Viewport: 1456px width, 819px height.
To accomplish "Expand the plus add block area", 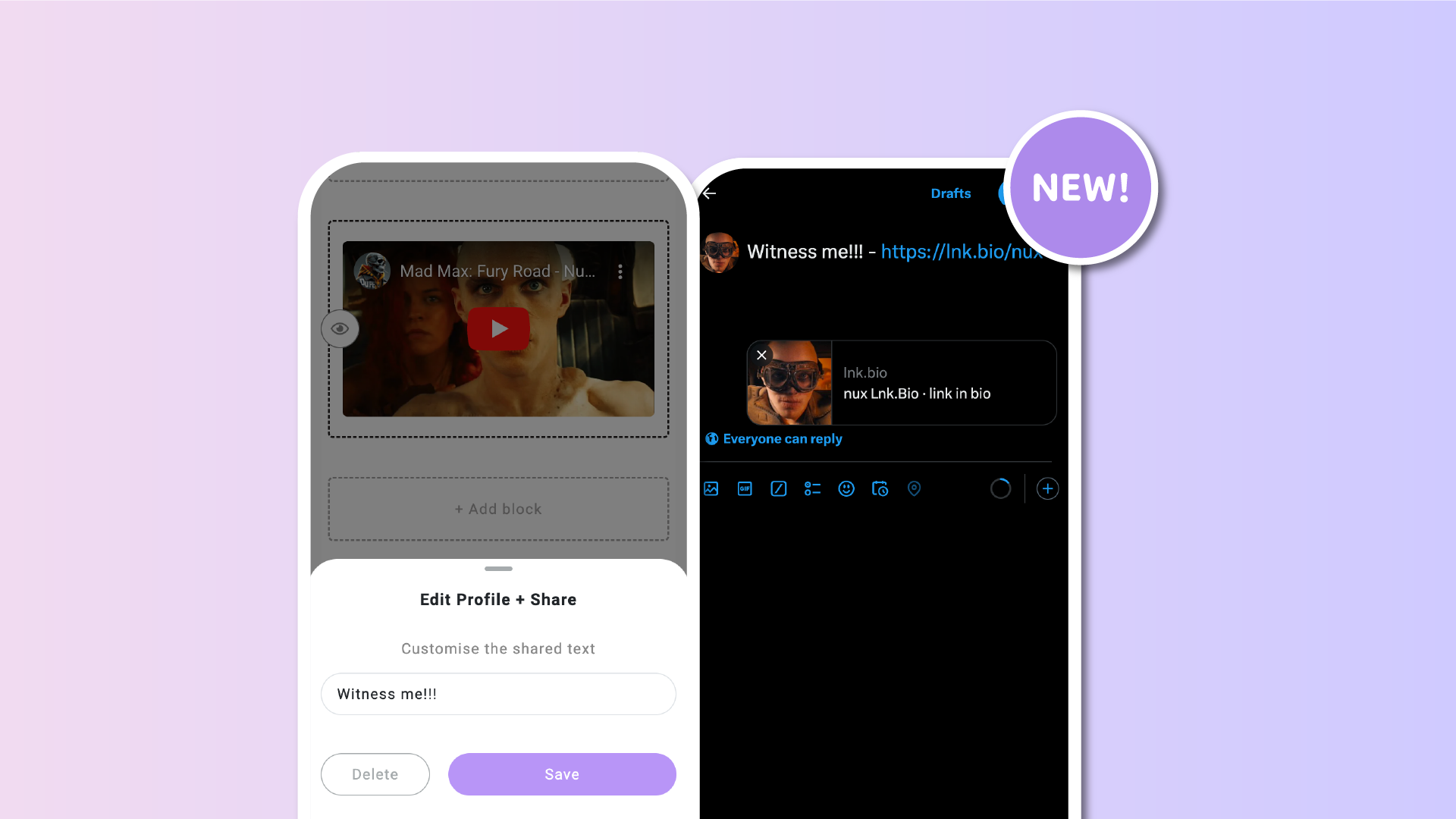I will (498, 509).
